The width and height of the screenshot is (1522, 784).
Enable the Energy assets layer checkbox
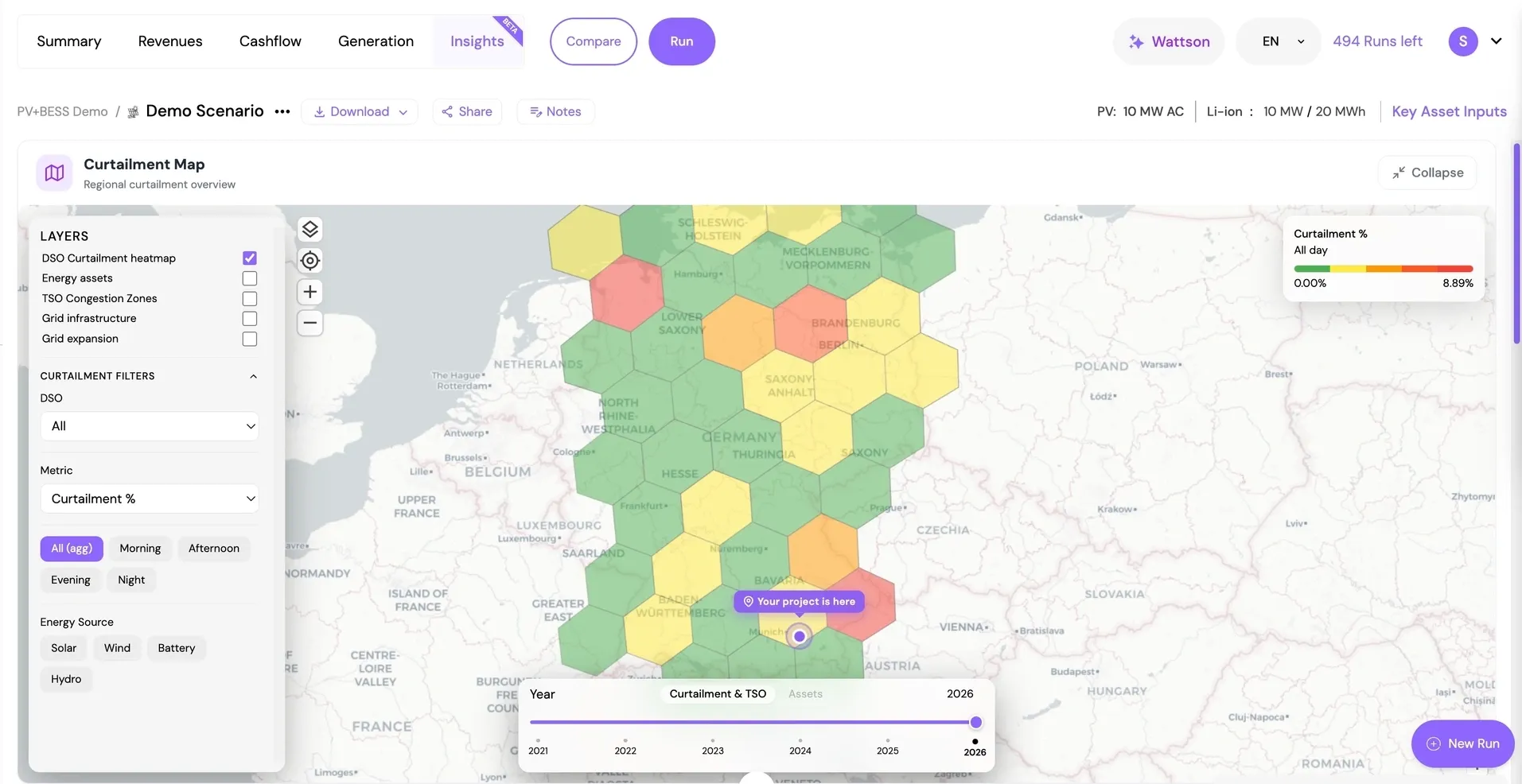pyautogui.click(x=250, y=278)
